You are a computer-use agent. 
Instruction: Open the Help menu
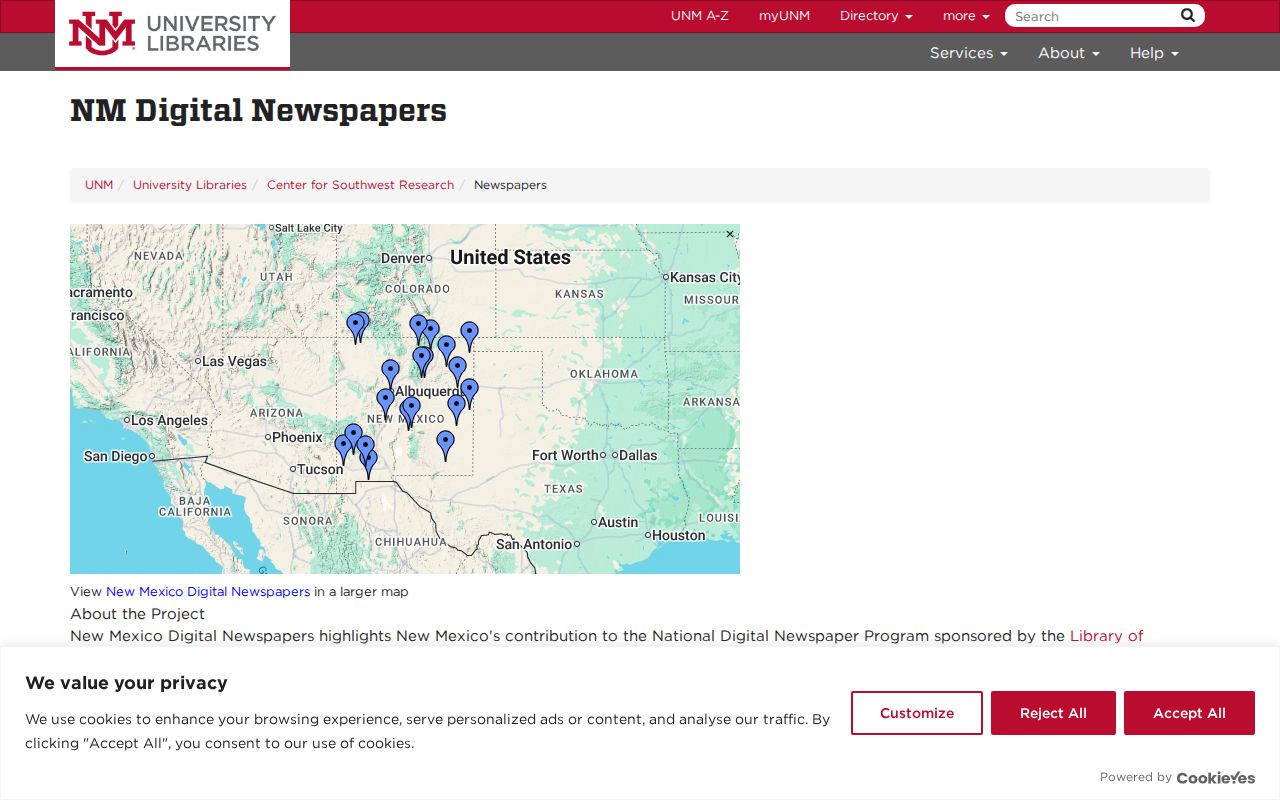click(x=1154, y=53)
